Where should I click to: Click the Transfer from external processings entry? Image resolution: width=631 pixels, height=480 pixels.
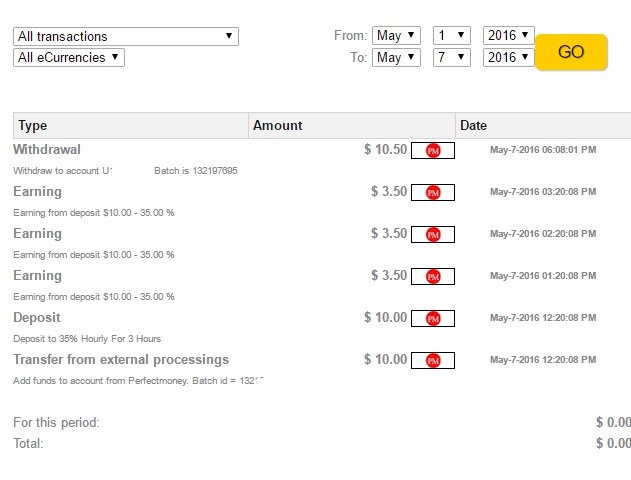tap(121, 359)
